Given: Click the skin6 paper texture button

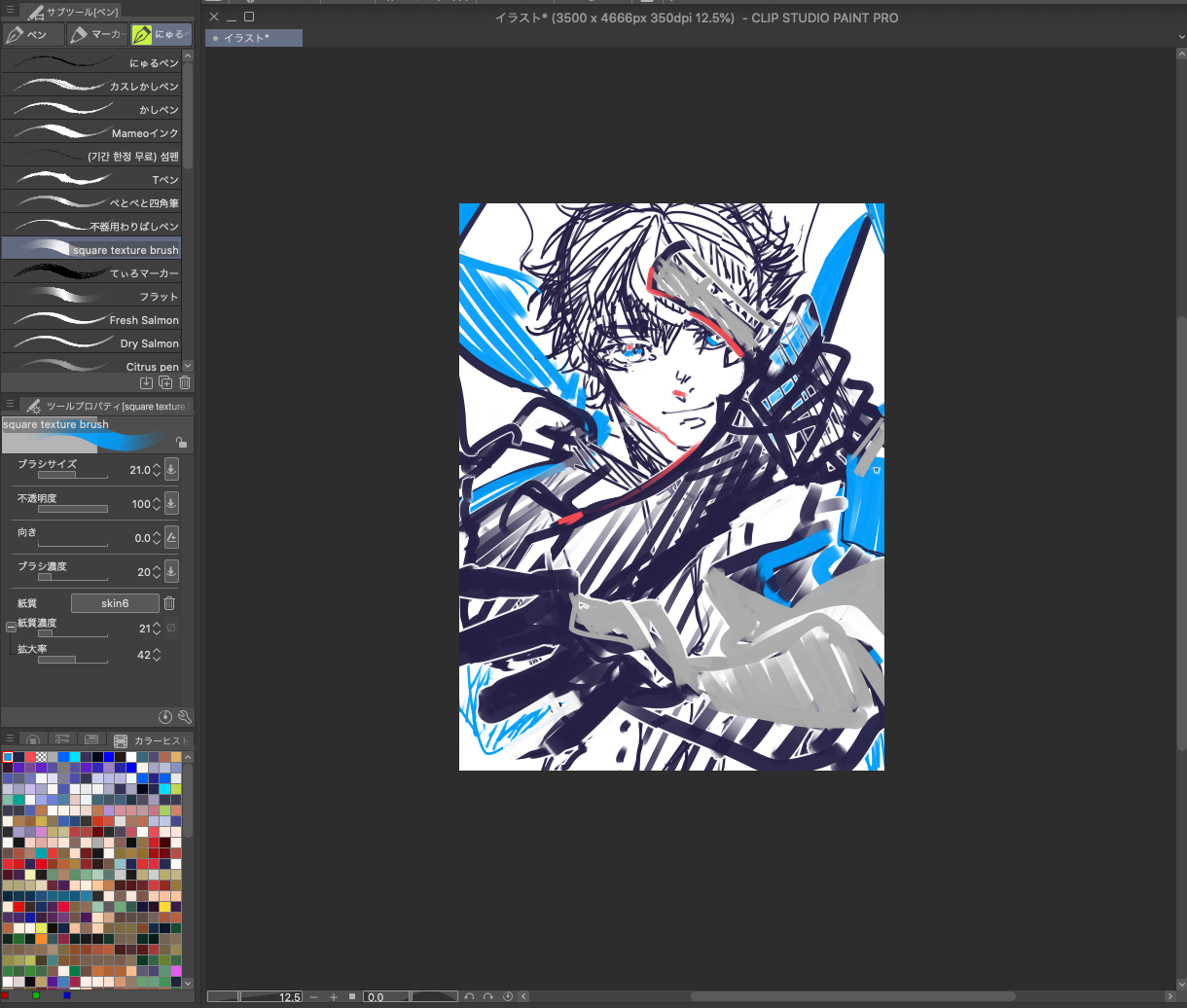Looking at the screenshot, I should (x=115, y=603).
